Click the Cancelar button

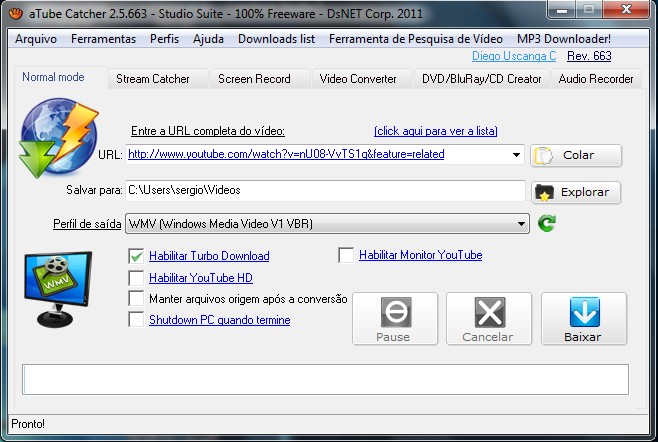coord(489,319)
